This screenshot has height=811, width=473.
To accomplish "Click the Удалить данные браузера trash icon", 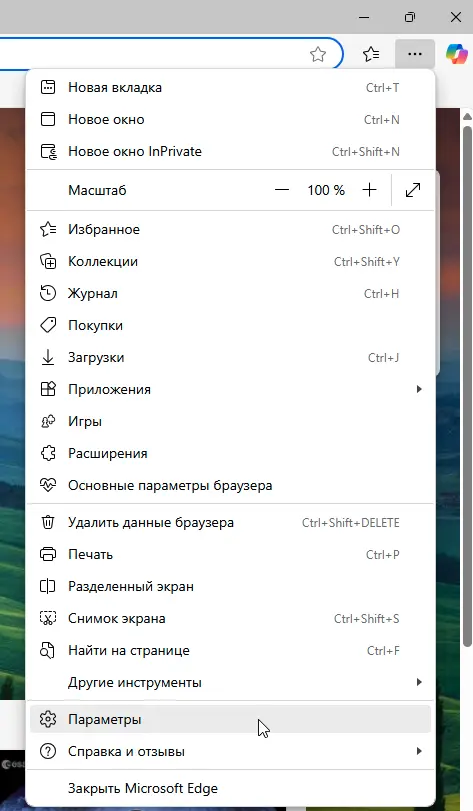I will 48,522.
